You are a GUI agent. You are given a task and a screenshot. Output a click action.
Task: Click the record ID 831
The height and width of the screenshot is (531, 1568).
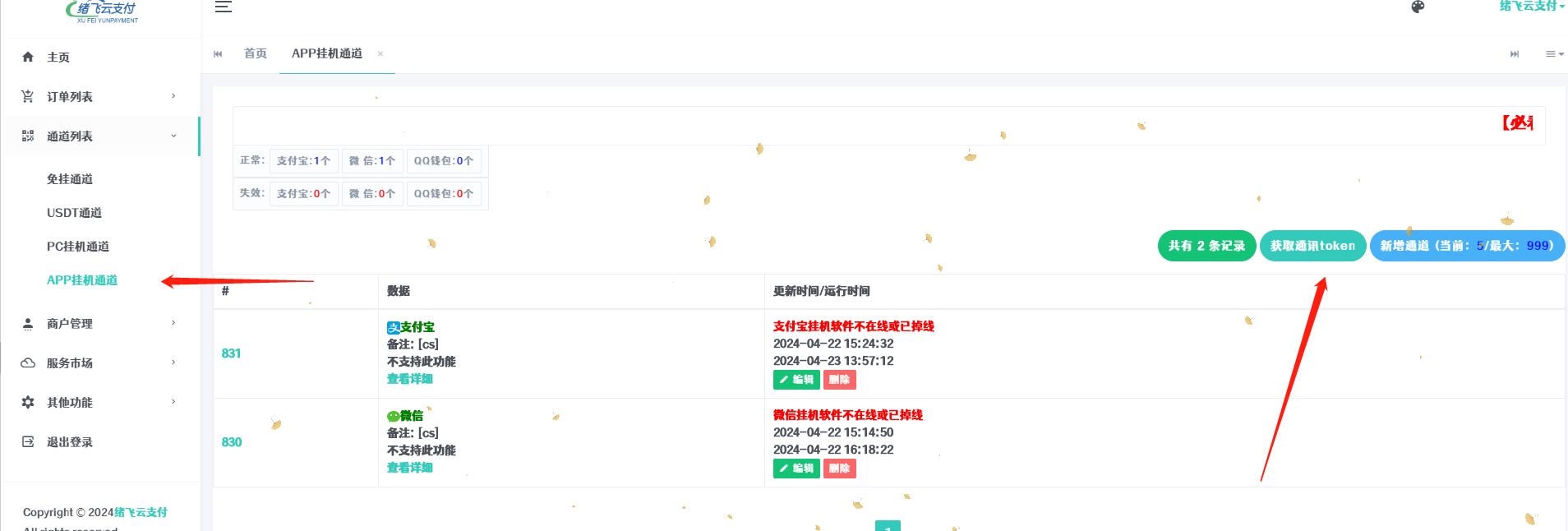coord(231,353)
